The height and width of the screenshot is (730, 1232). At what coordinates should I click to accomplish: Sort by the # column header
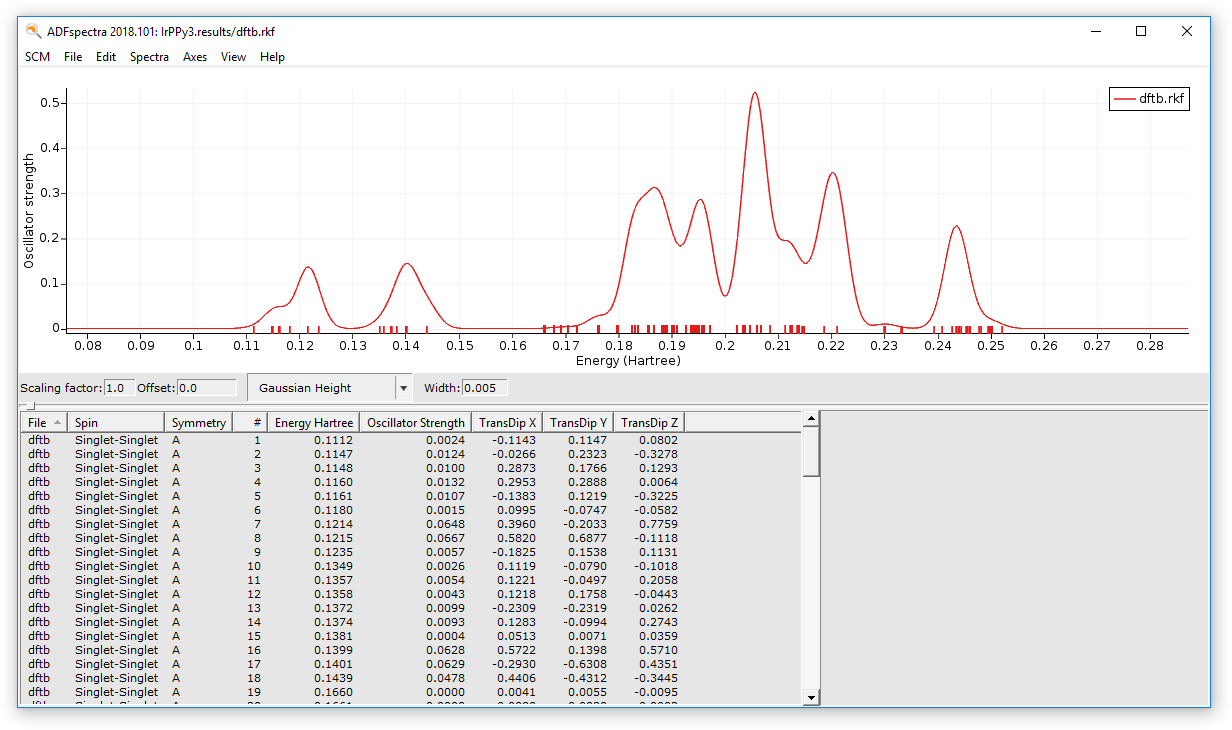[x=250, y=423]
